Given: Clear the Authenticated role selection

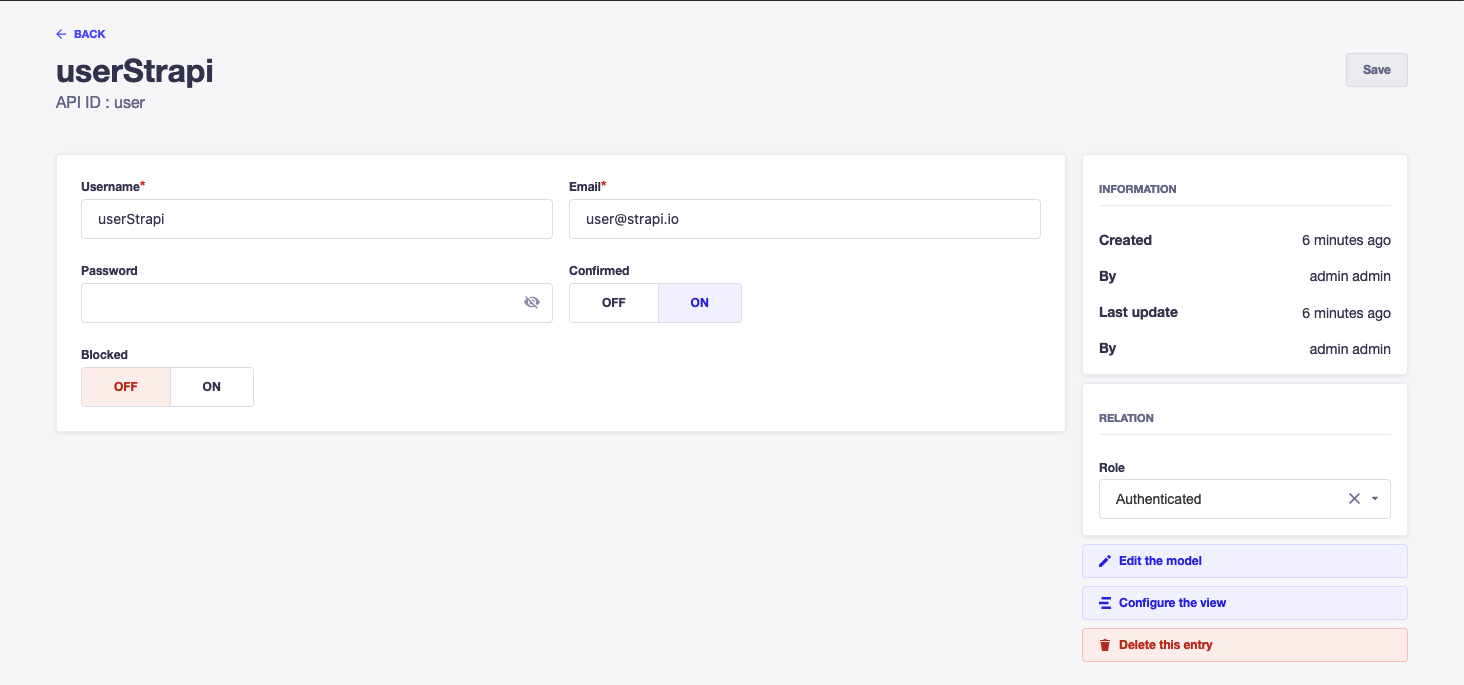Looking at the screenshot, I should pos(1354,498).
